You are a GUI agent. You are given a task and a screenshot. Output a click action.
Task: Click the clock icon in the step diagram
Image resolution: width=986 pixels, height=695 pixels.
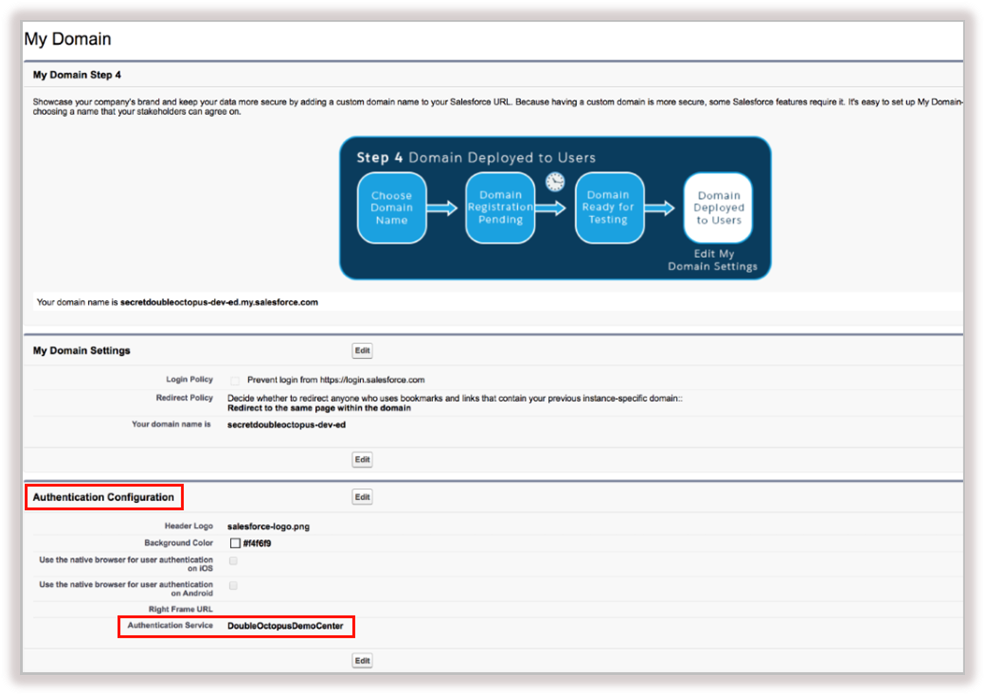coord(555,182)
